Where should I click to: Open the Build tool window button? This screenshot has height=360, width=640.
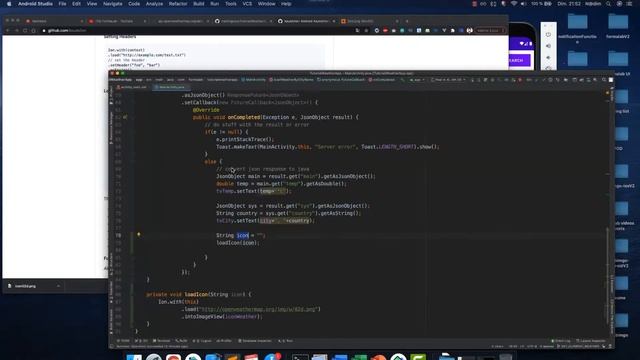[x=181, y=341]
